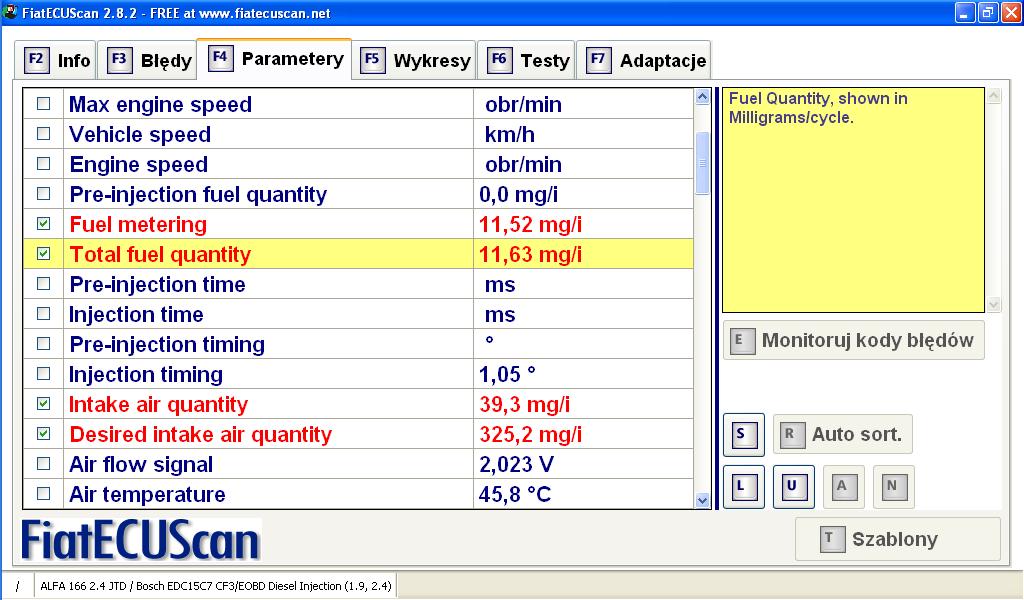
Task: Enable the Engine speed checkbox
Action: click(x=43, y=164)
